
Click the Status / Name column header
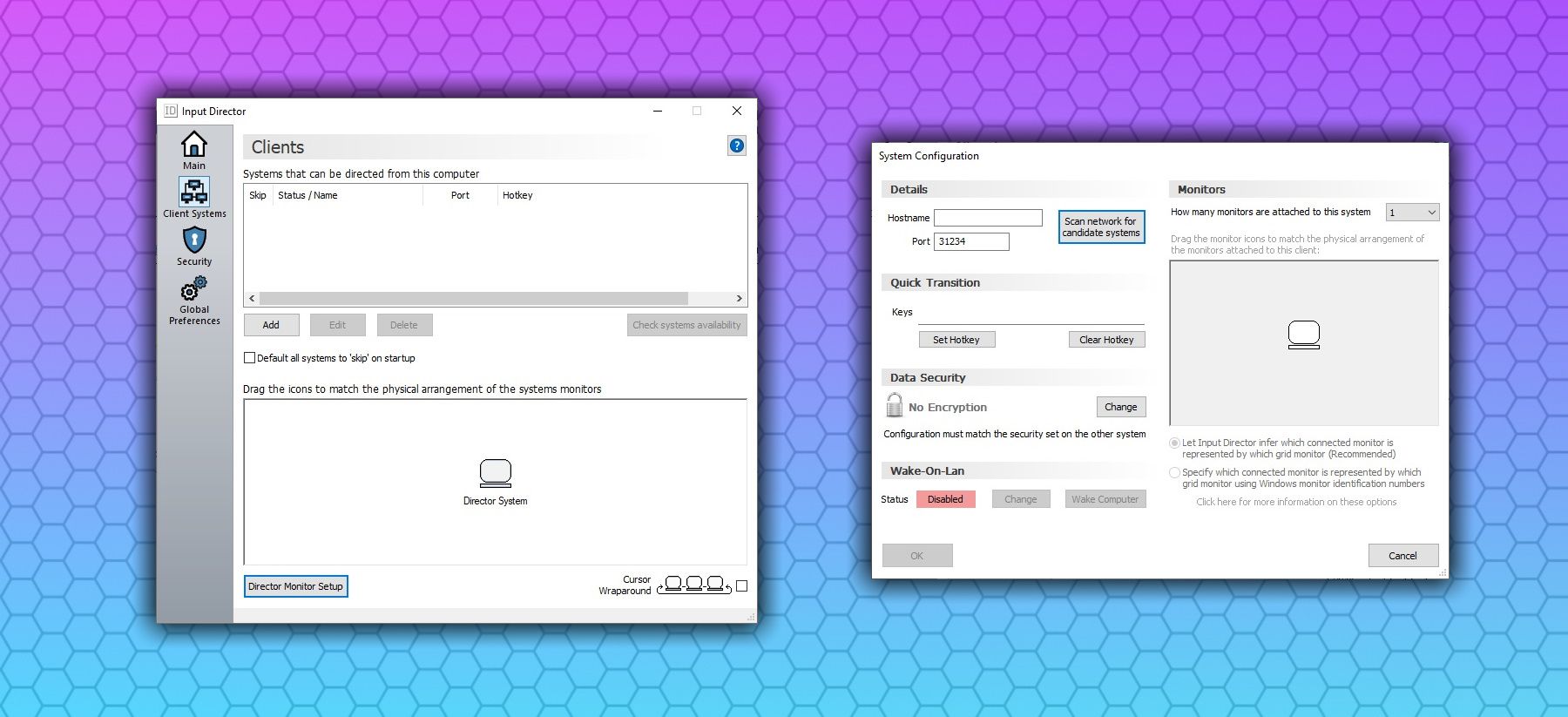click(x=348, y=195)
